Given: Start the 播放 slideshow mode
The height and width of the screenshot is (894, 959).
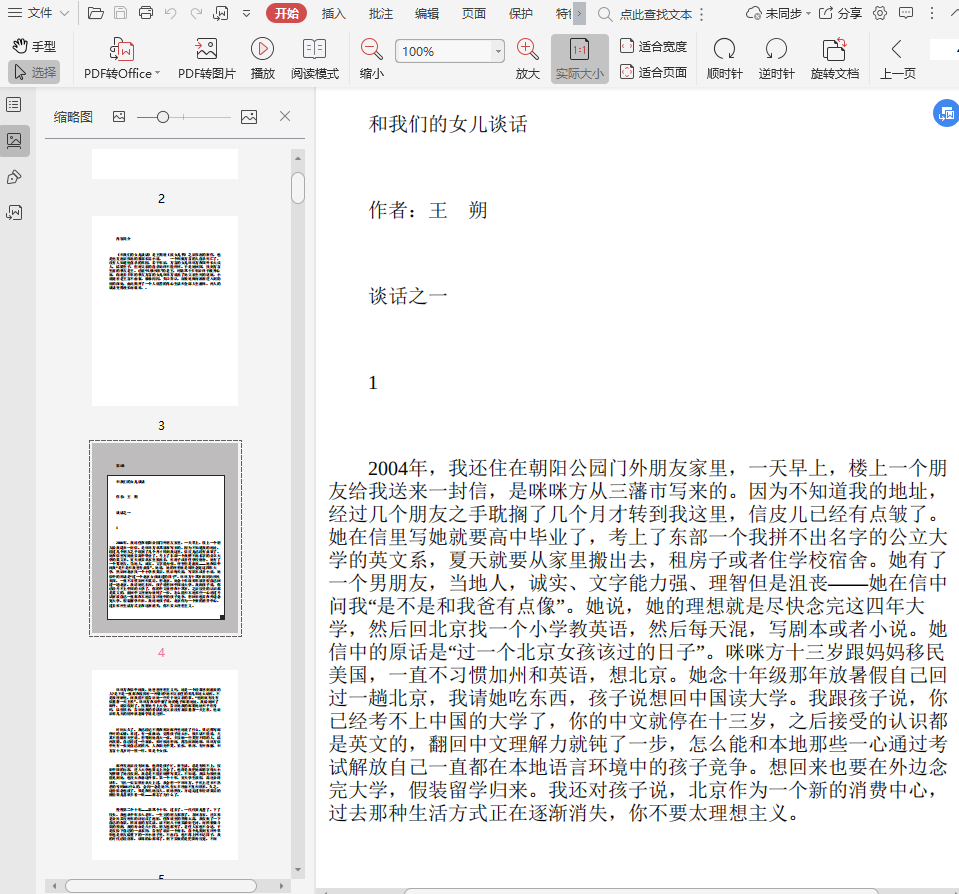Looking at the screenshot, I should [263, 58].
